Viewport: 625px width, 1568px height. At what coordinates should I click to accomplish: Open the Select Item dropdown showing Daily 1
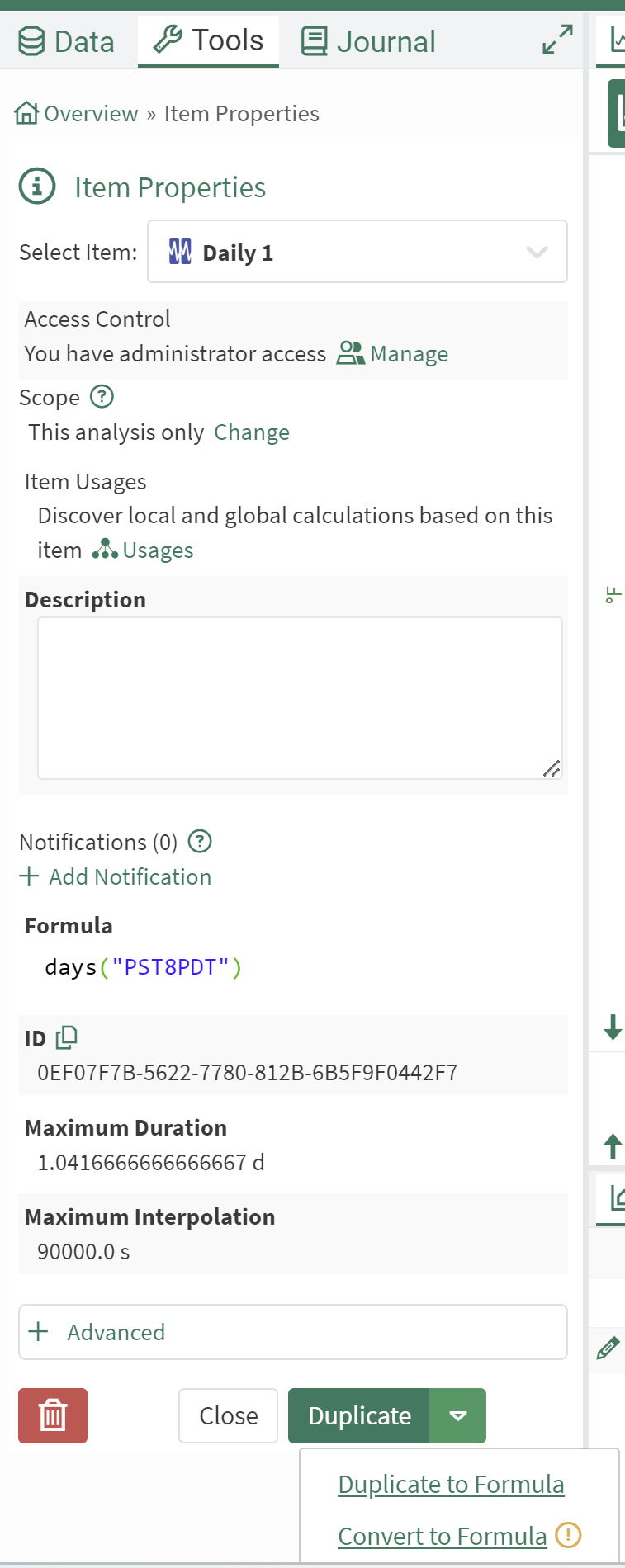coord(357,252)
